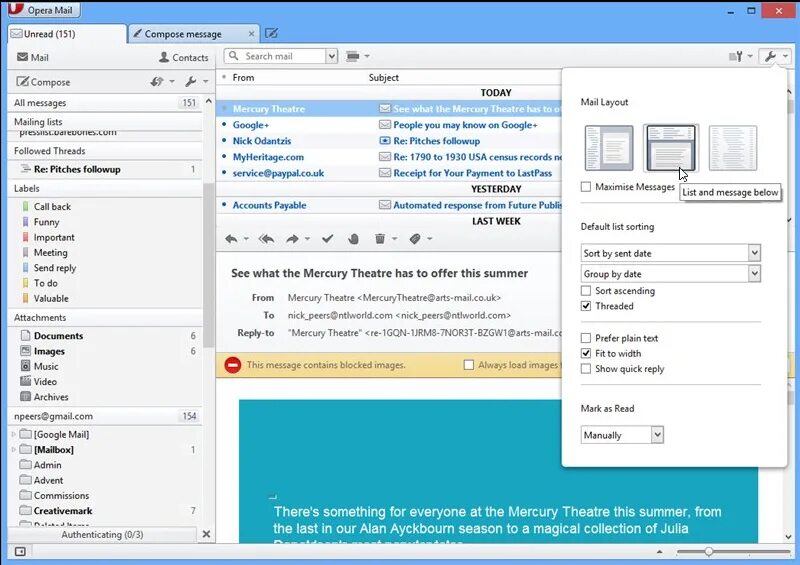This screenshot has height=565, width=800.
Task: Click the new compose tab icon
Action: pyautogui.click(x=271, y=34)
